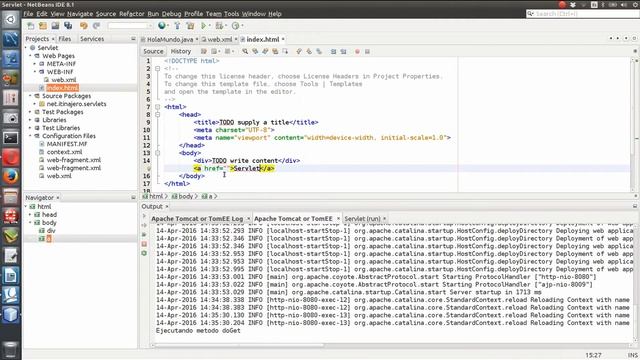This screenshot has height=360, width=640.
Task: Collapse the Web Pages folder
Action: pos(31,56)
